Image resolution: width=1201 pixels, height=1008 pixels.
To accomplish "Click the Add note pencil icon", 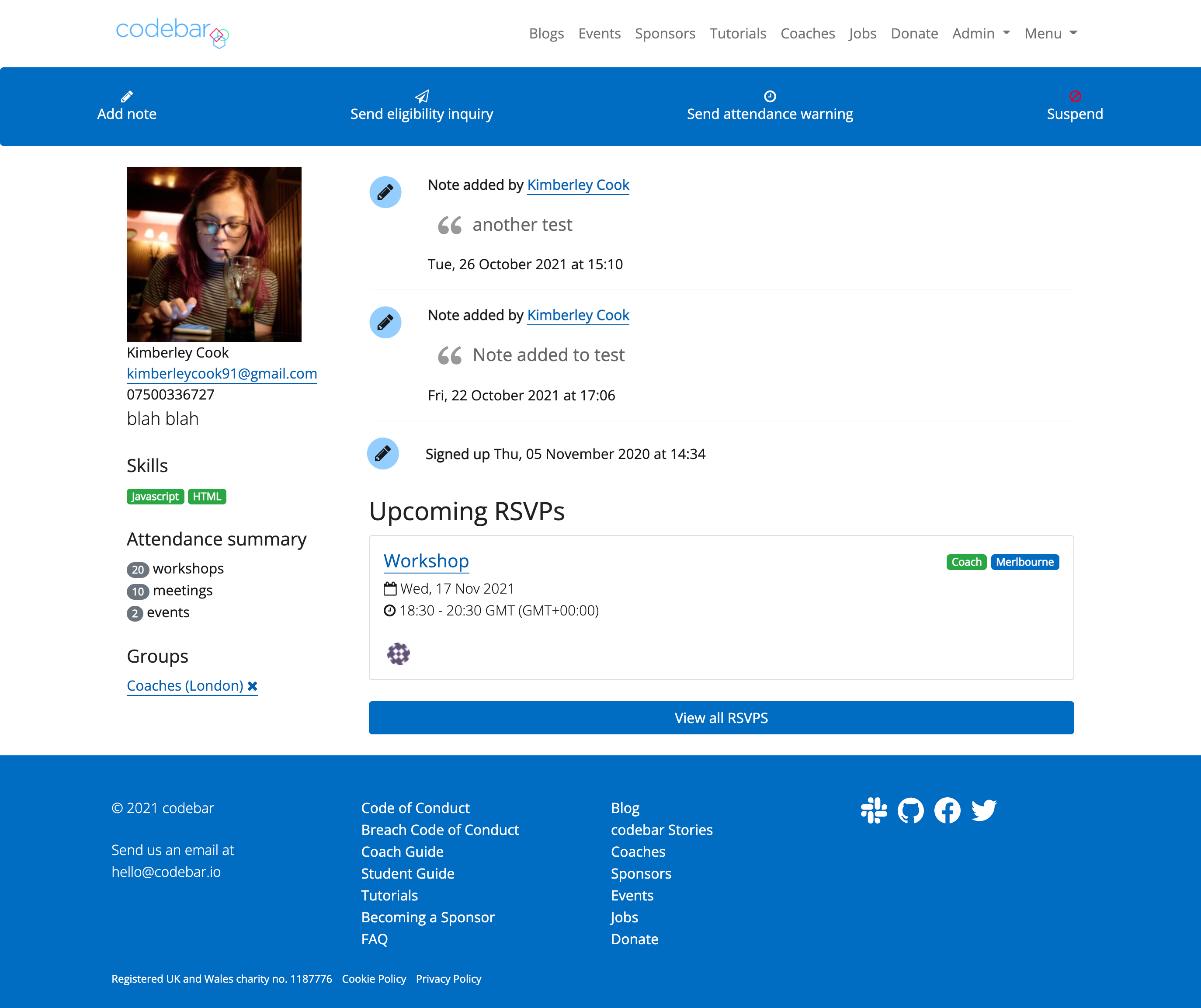I will 127,96.
